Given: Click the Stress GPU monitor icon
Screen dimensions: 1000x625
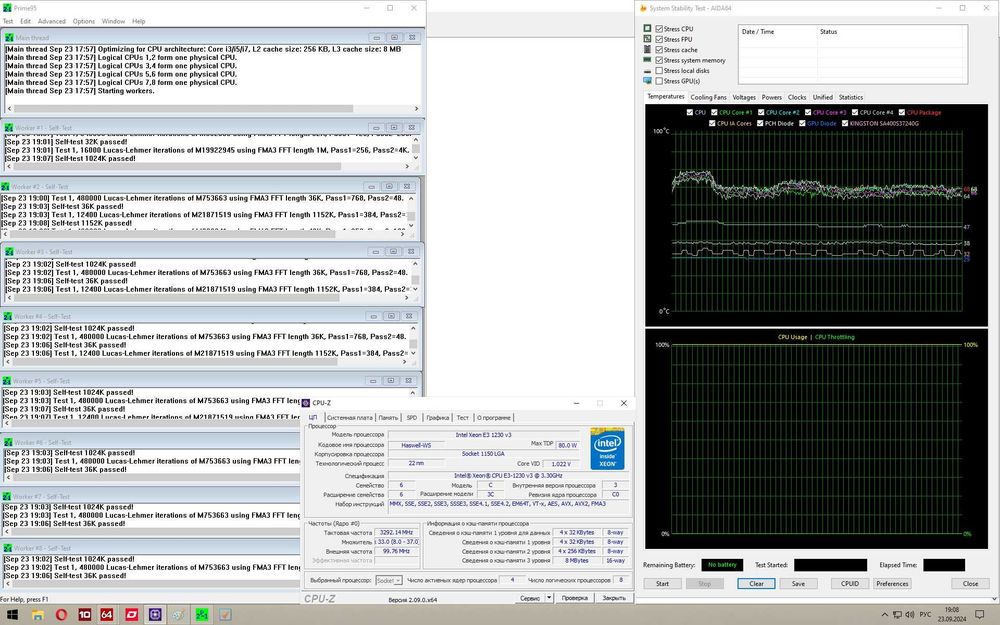Looking at the screenshot, I should click(647, 81).
